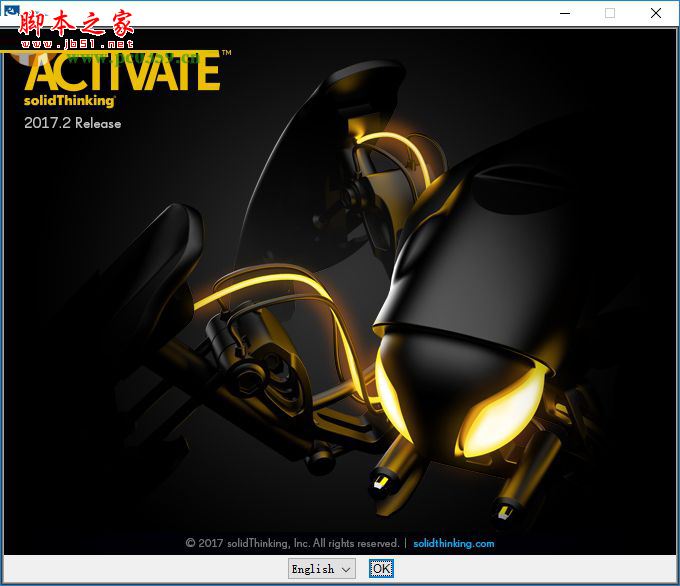Open the English language dropdown
The height and width of the screenshot is (586, 680).
click(322, 568)
